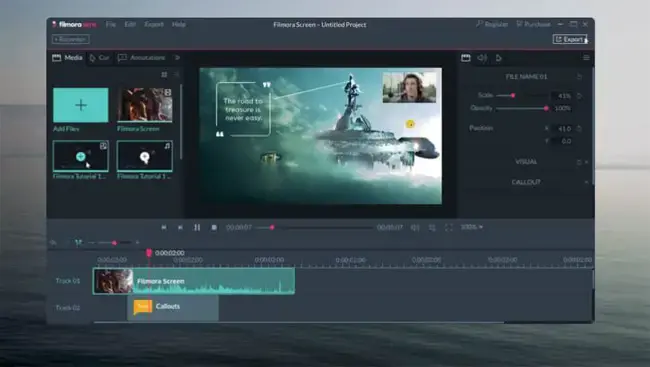650x367 pixels.
Task: Adjust the Scale slider
Action: (521, 95)
